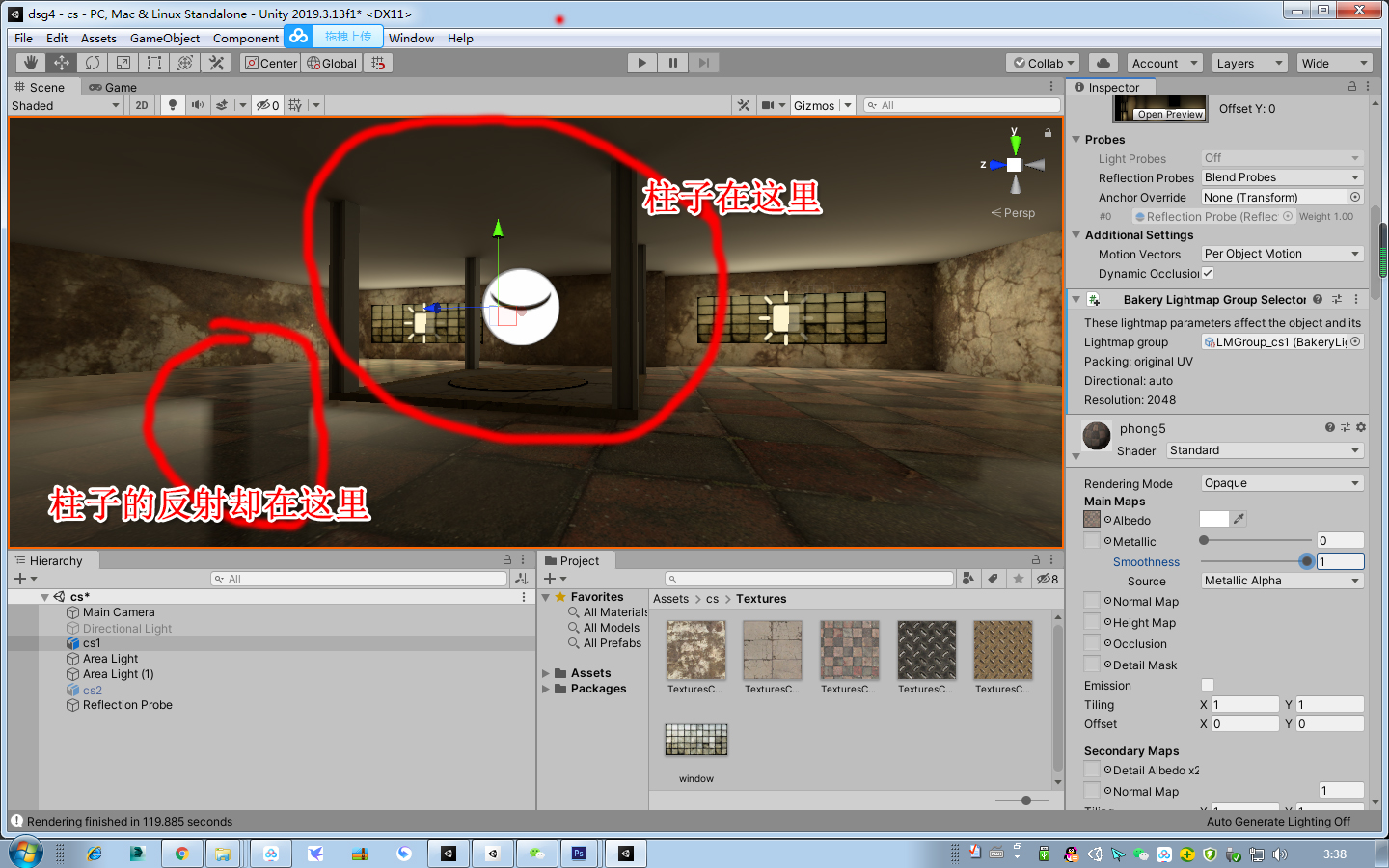Collapse Additional Settings section

(x=1076, y=235)
